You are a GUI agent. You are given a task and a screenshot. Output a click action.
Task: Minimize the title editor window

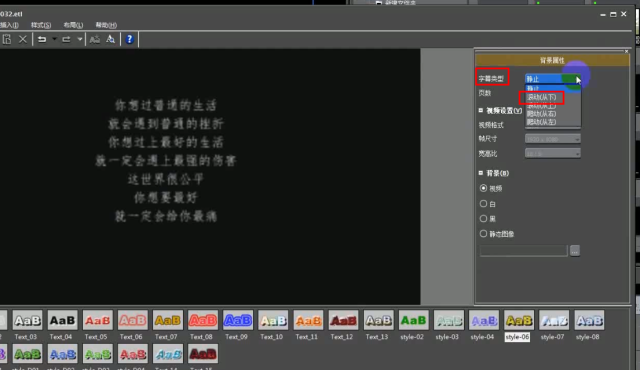603,15
